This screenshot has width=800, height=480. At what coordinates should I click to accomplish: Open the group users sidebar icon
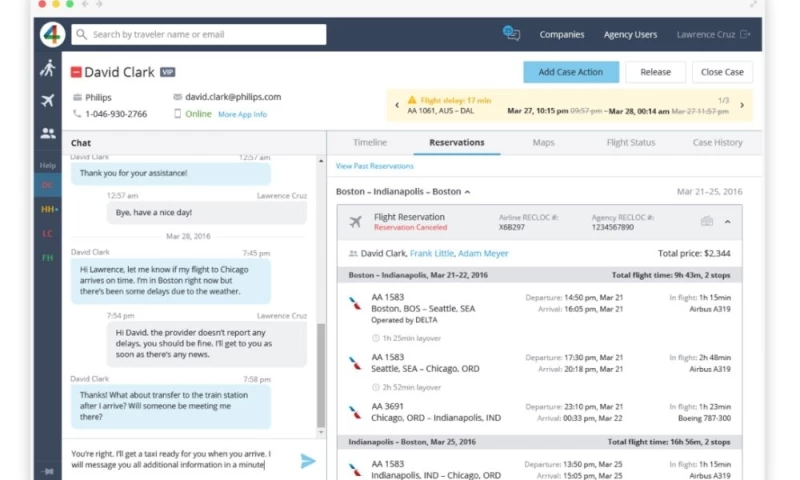coord(48,133)
